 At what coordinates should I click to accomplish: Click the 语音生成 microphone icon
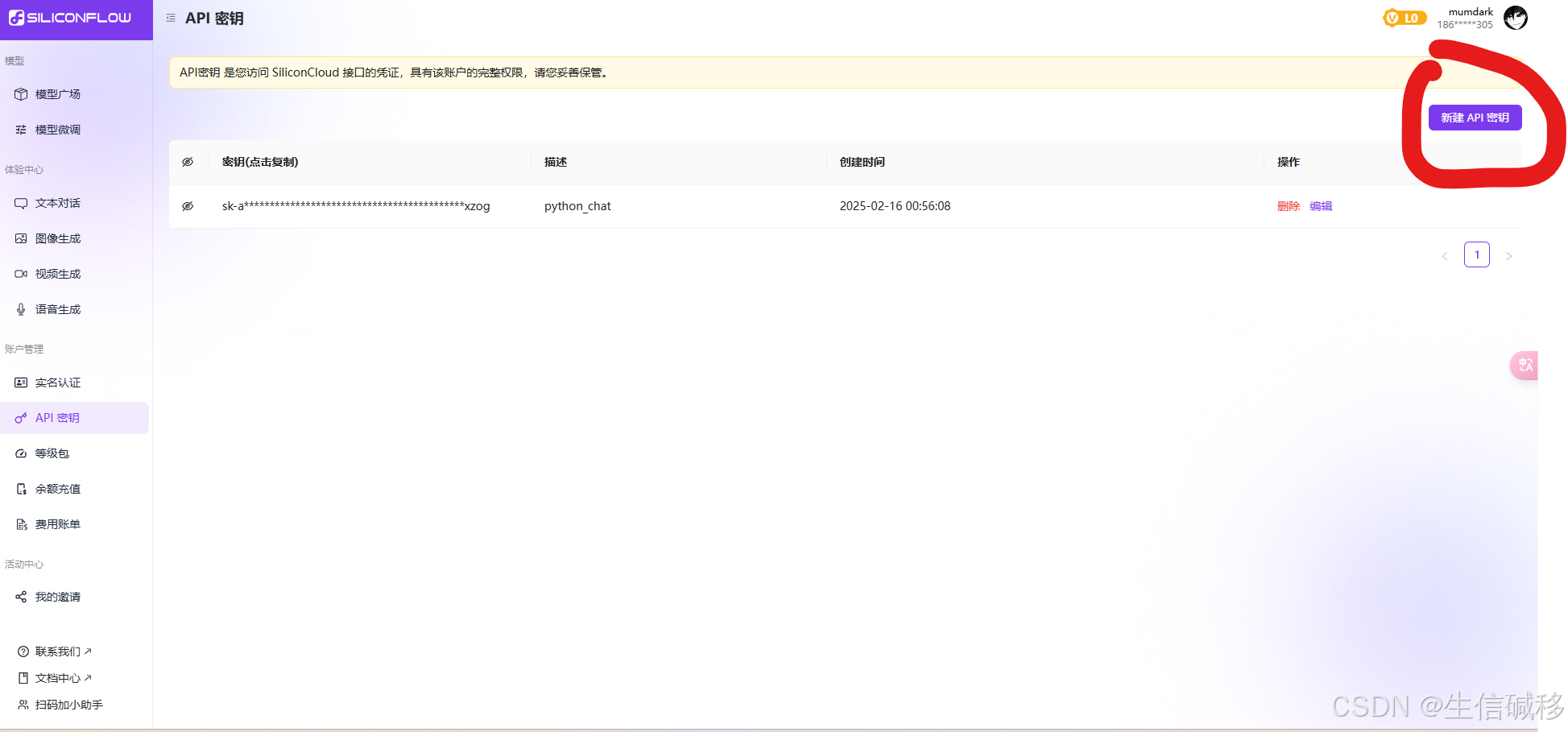point(21,309)
